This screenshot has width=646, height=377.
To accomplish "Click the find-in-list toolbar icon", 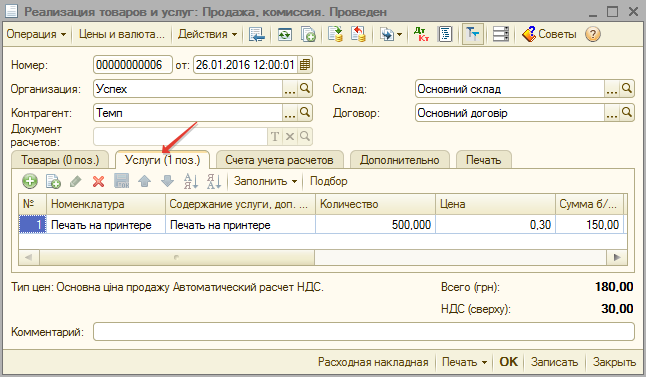I will 257,34.
